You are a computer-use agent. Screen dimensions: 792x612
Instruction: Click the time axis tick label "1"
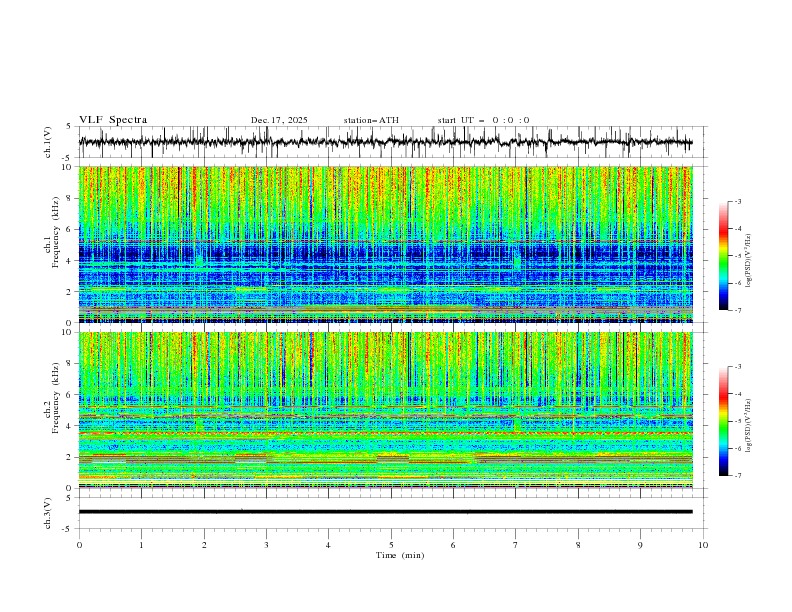coord(141,545)
